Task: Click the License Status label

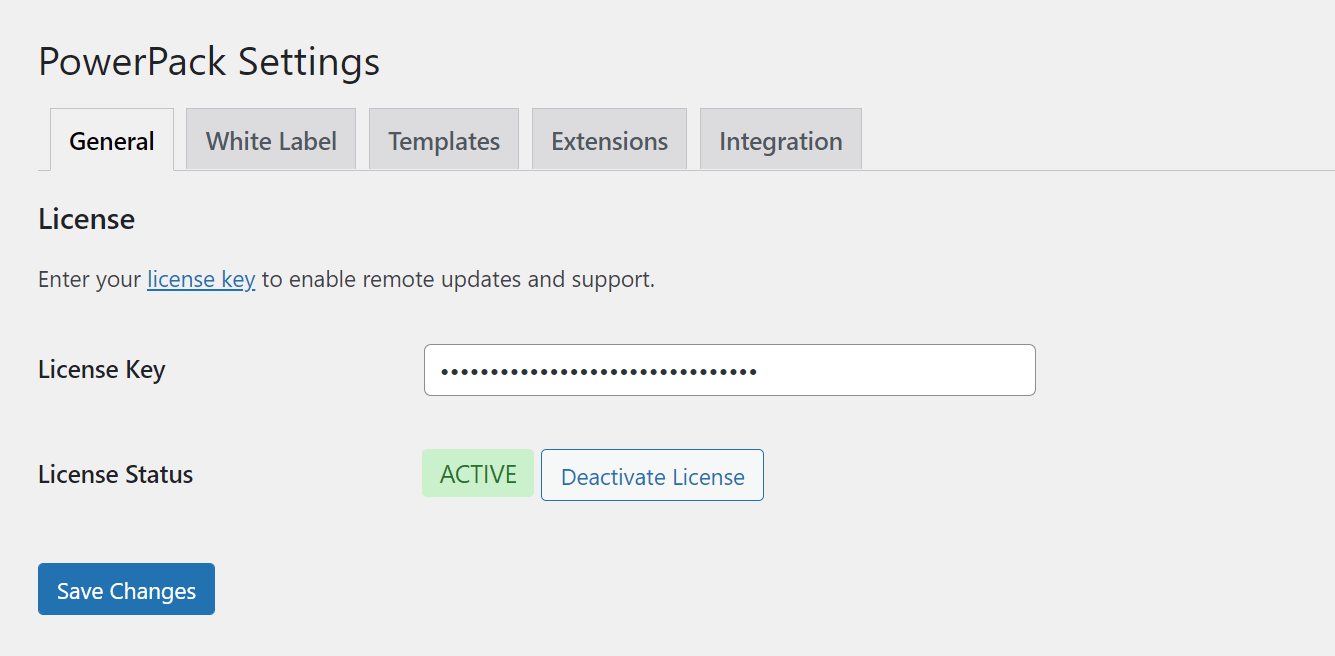Action: click(114, 474)
